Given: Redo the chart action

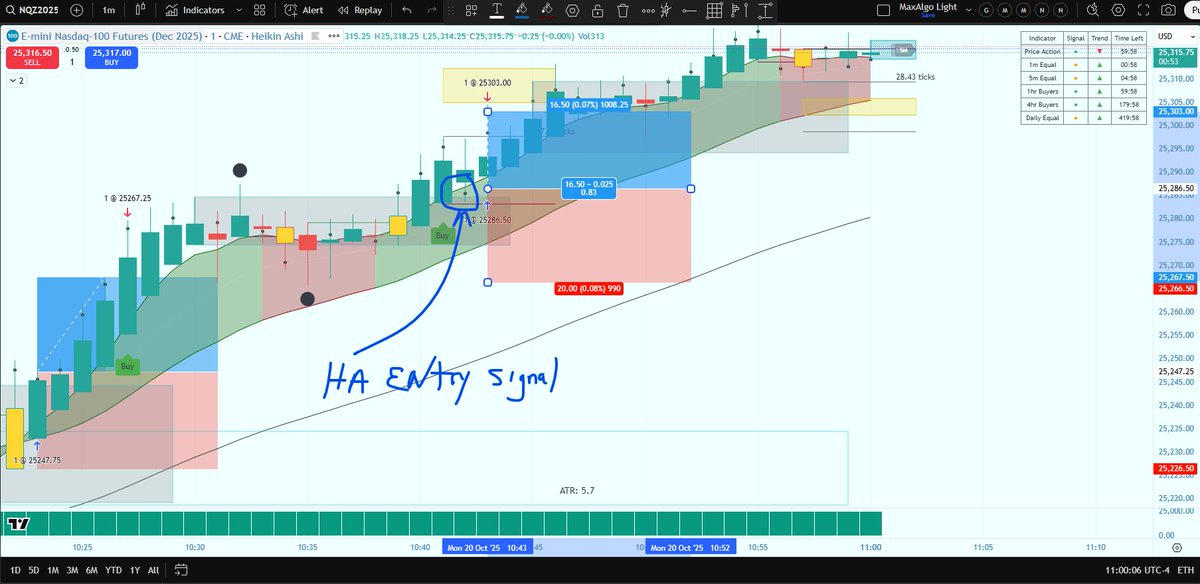Looking at the screenshot, I should (x=432, y=10).
